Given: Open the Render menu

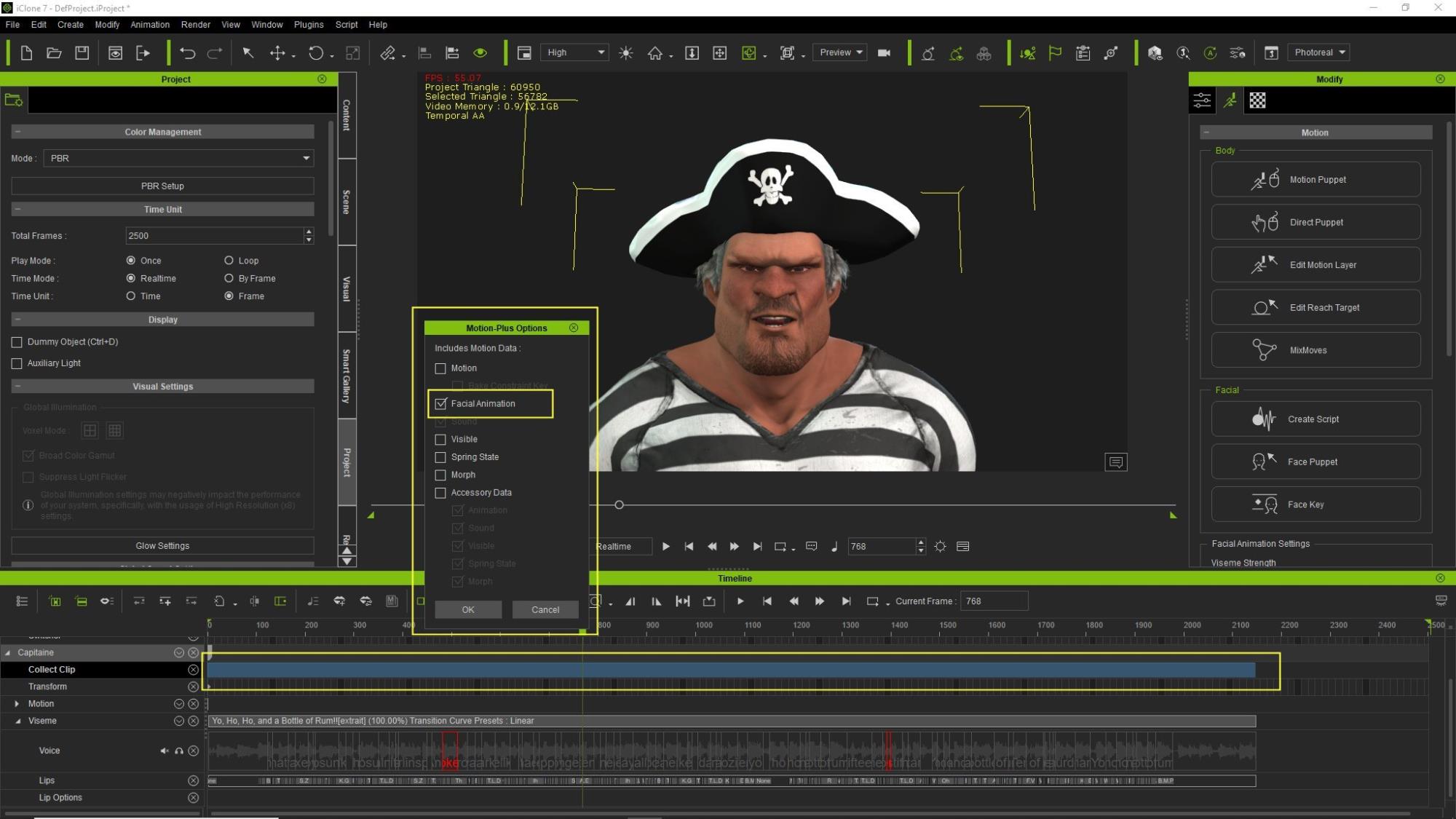Looking at the screenshot, I should [x=195, y=24].
